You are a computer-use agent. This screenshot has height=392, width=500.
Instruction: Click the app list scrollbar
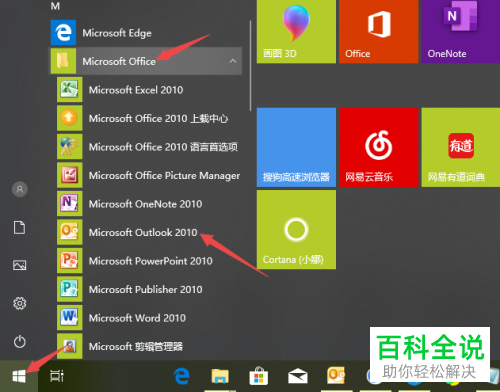coord(250,65)
